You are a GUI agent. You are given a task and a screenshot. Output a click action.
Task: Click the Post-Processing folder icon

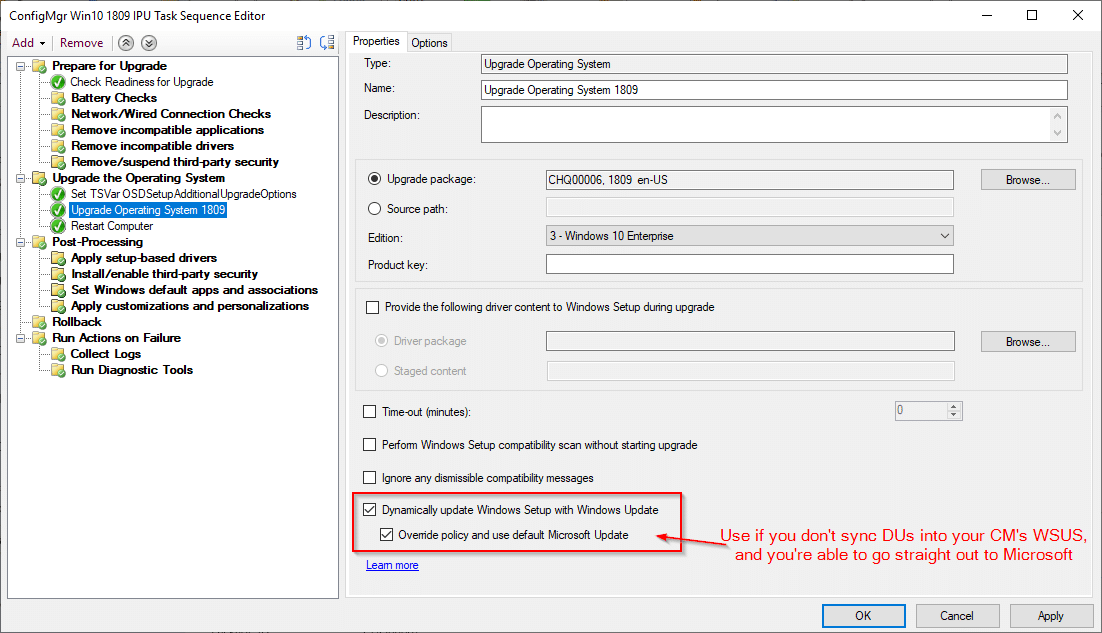[x=39, y=242]
